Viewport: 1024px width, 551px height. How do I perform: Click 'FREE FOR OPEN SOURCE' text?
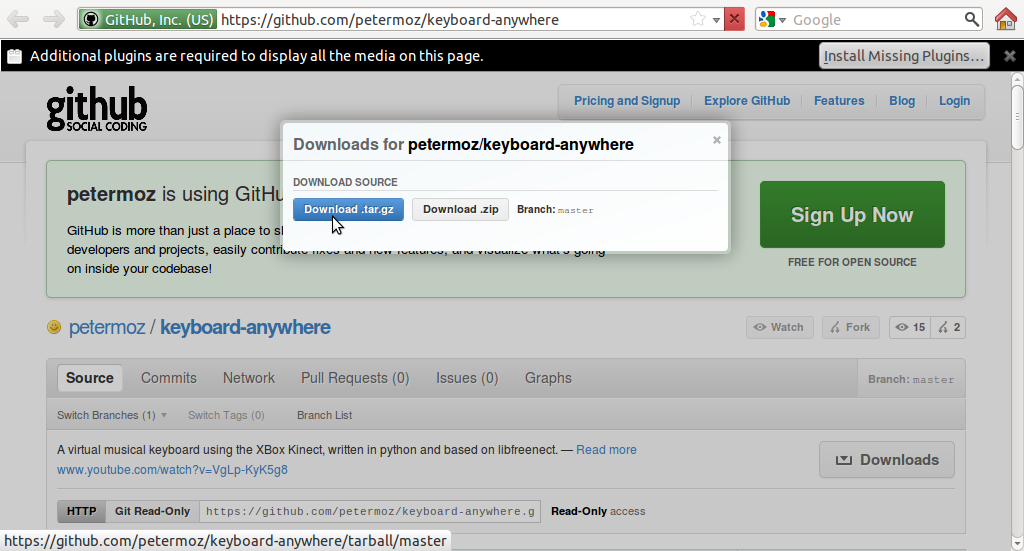852,262
